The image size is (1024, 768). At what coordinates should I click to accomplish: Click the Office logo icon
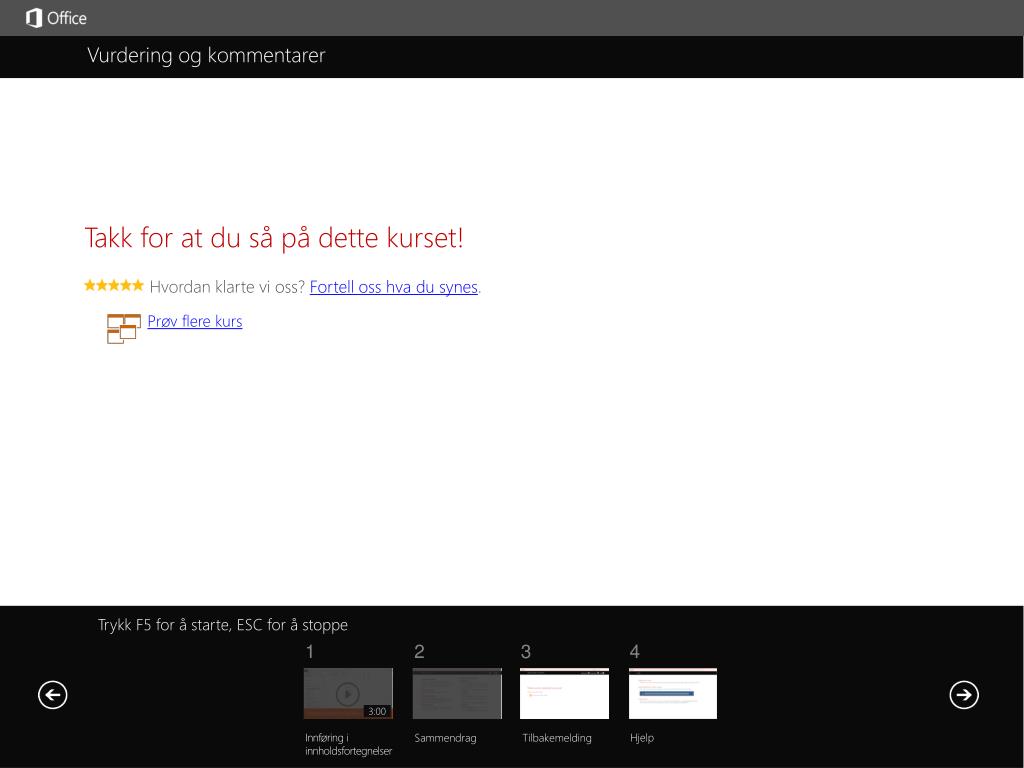(34, 18)
